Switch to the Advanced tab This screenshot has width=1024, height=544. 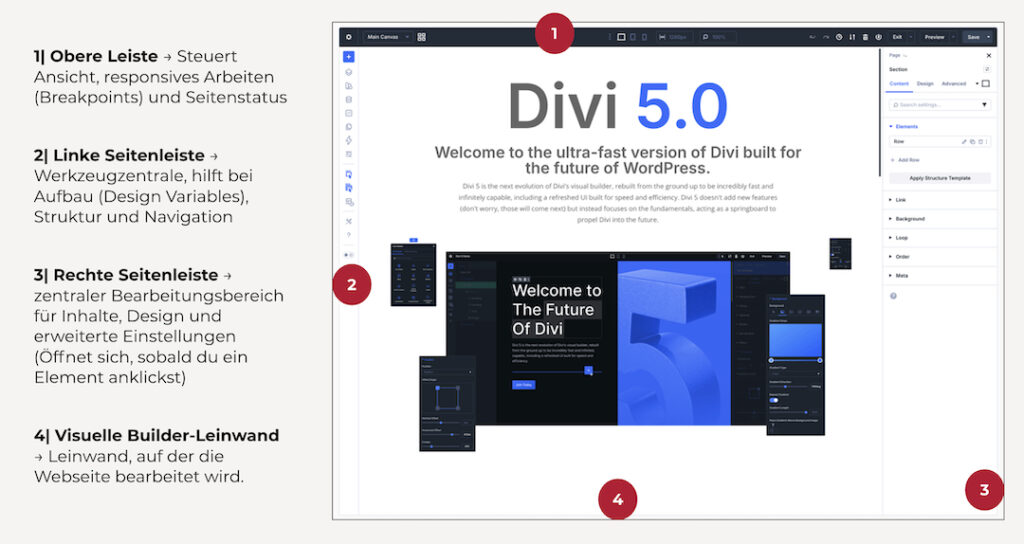coord(953,84)
